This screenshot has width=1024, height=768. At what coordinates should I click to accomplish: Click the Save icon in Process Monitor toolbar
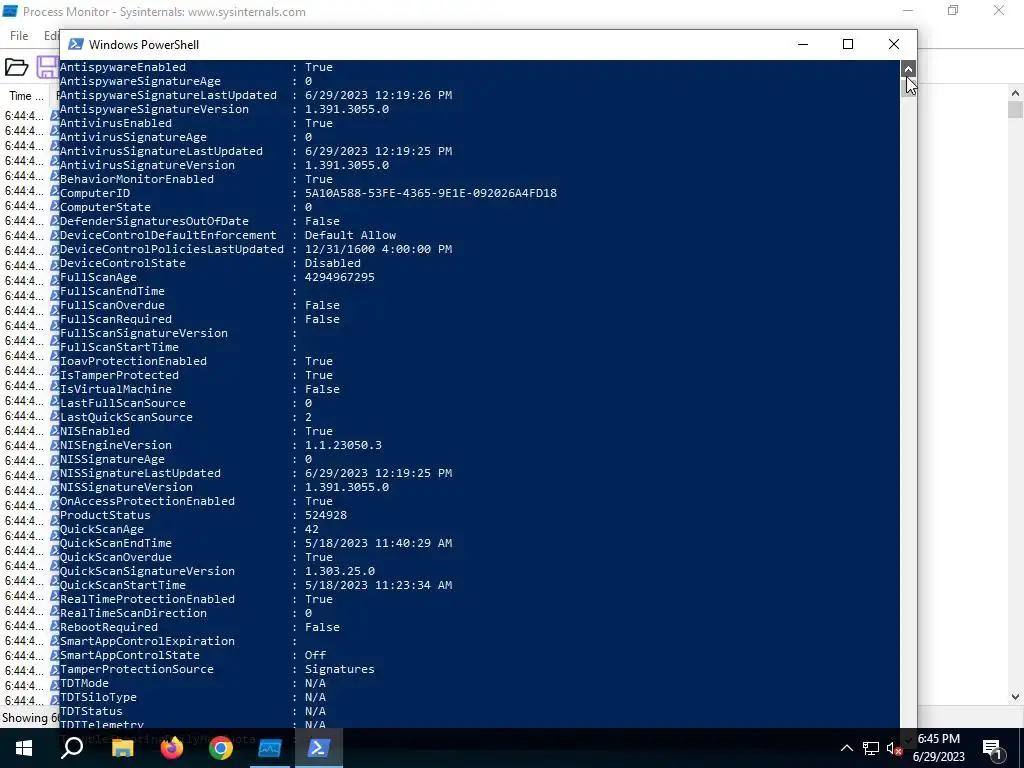click(x=47, y=67)
